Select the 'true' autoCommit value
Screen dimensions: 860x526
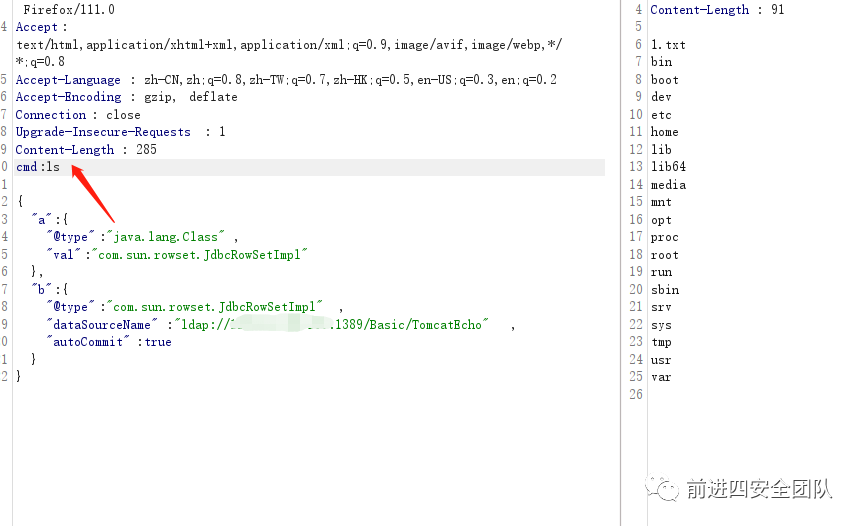(158, 342)
